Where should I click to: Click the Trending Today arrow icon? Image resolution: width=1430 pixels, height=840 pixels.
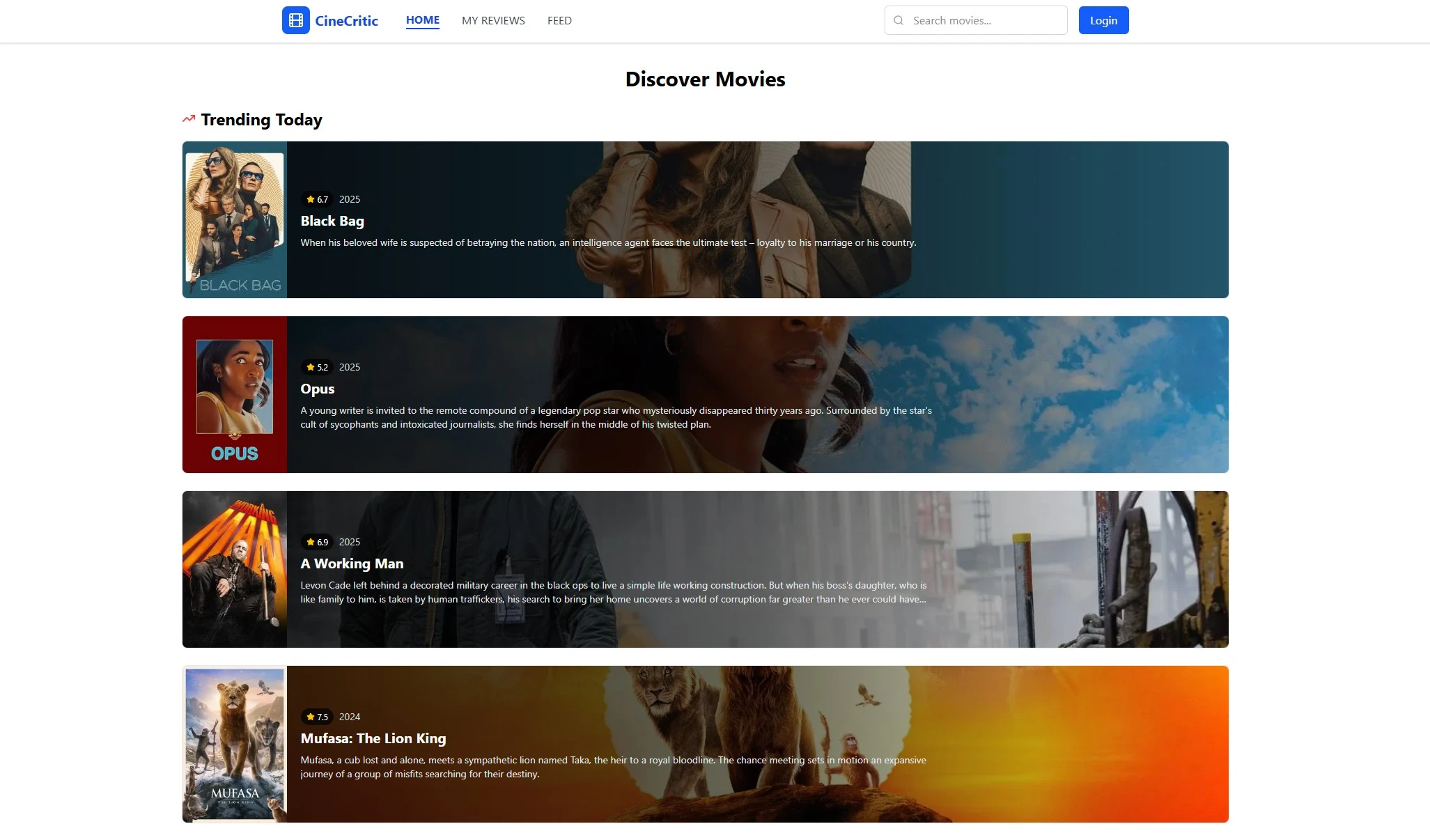click(189, 119)
